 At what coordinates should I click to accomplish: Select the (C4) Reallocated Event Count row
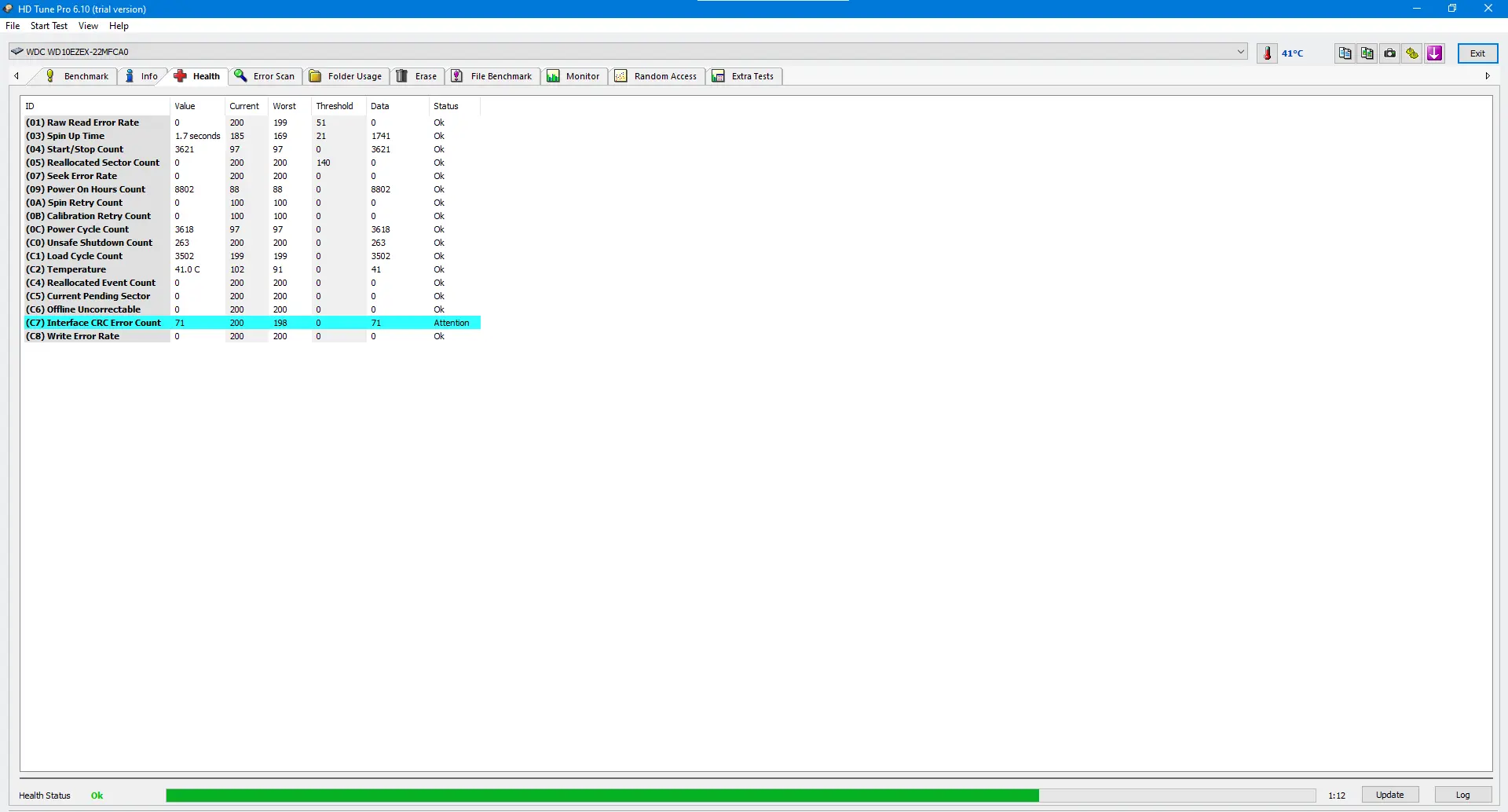251,283
